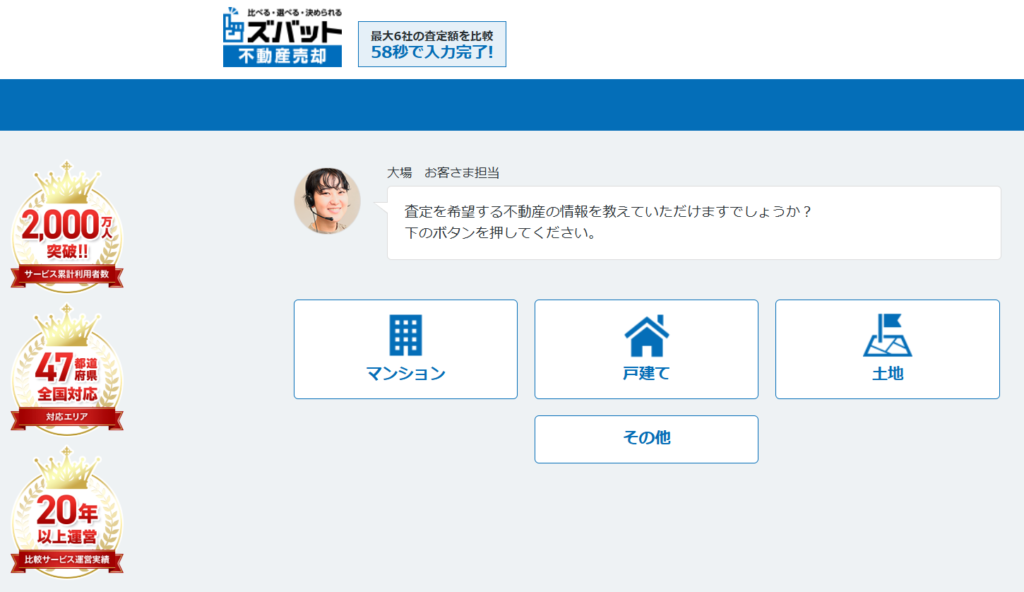Click the crown atop the 2,000万人 badge
Viewport: 1024px width, 592px height.
[x=67, y=180]
